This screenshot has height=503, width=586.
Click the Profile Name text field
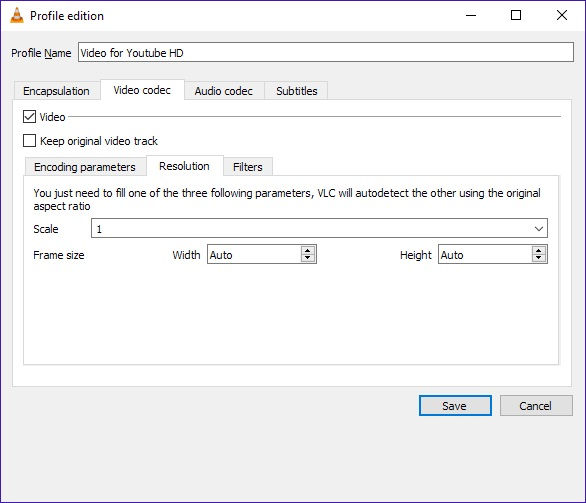coord(326,52)
